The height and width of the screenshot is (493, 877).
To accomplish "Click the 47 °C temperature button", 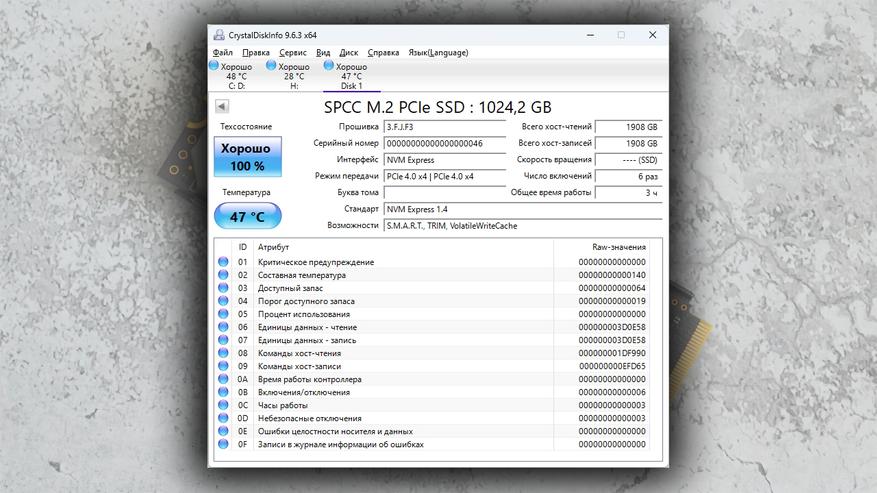I will click(248, 216).
